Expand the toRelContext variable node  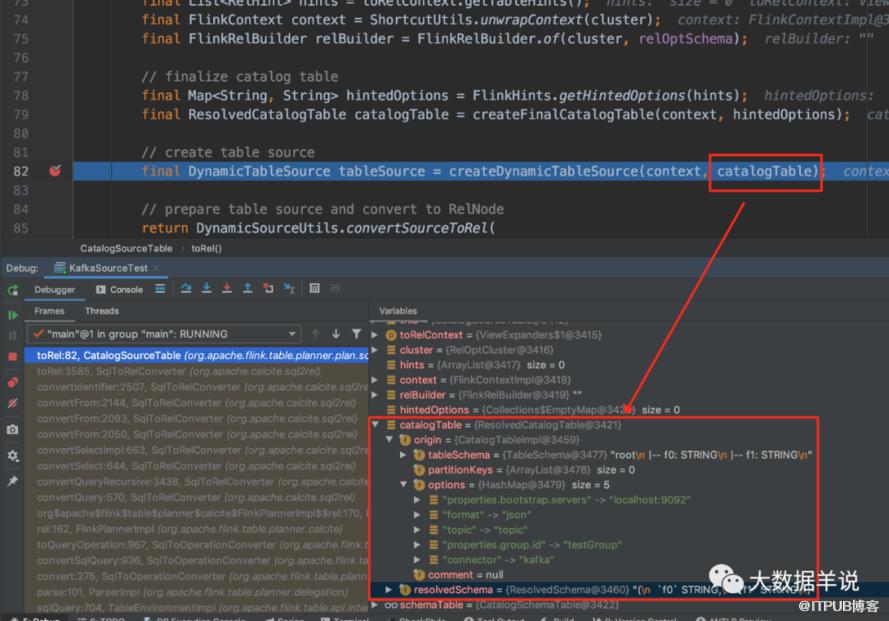pos(375,335)
